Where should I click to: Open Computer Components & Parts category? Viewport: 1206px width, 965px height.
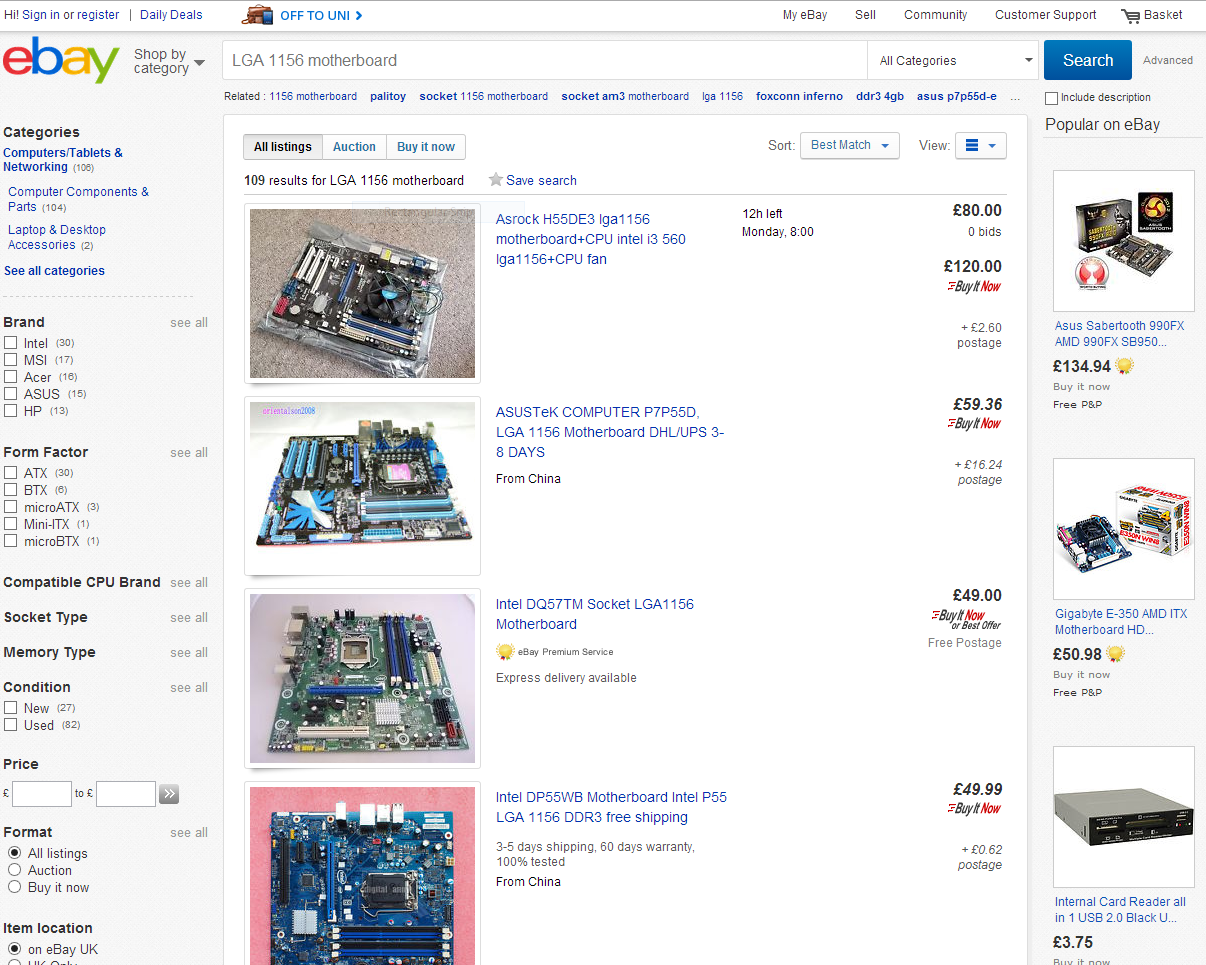tap(78, 199)
